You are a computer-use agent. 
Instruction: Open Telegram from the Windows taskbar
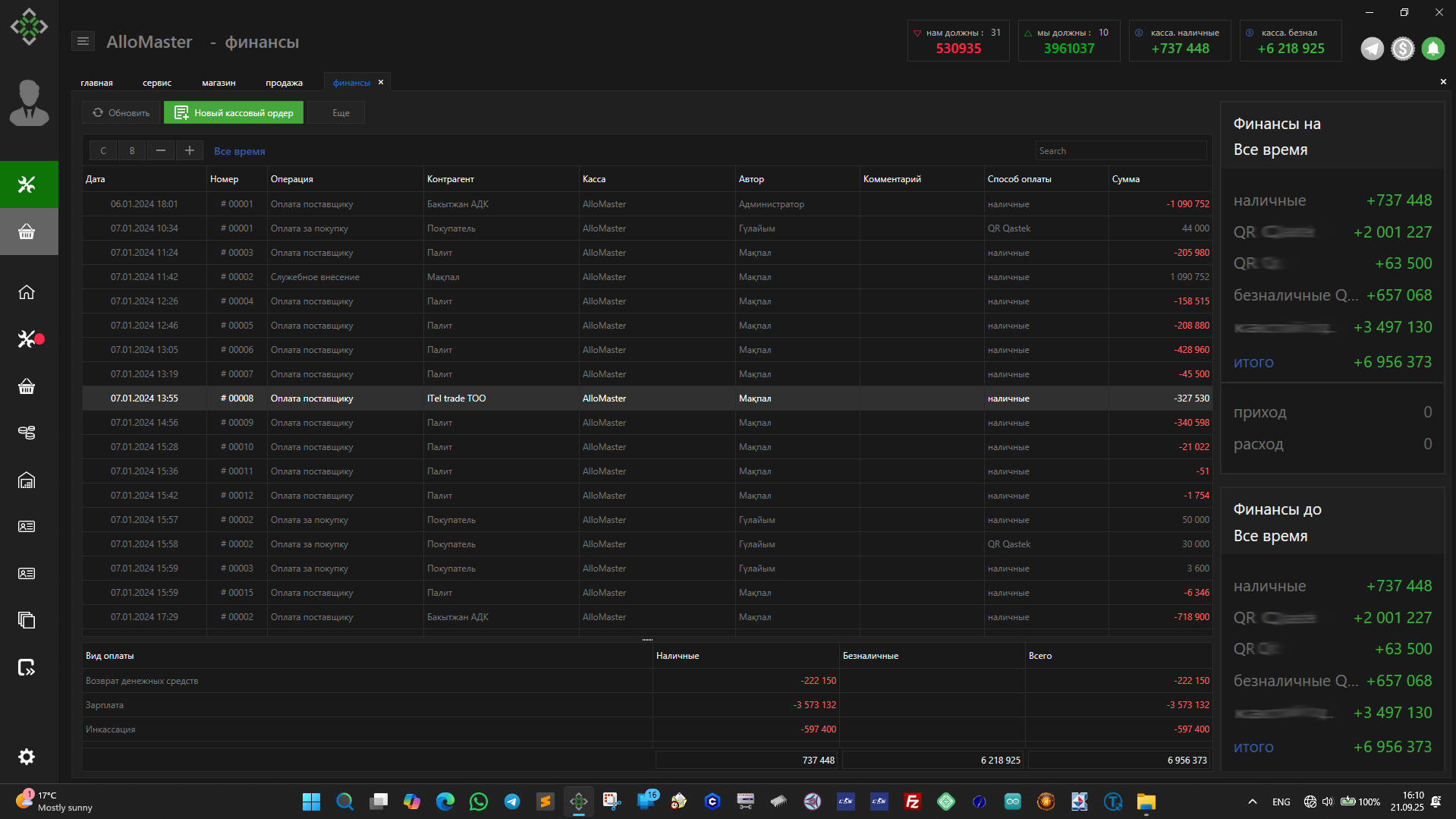click(512, 802)
